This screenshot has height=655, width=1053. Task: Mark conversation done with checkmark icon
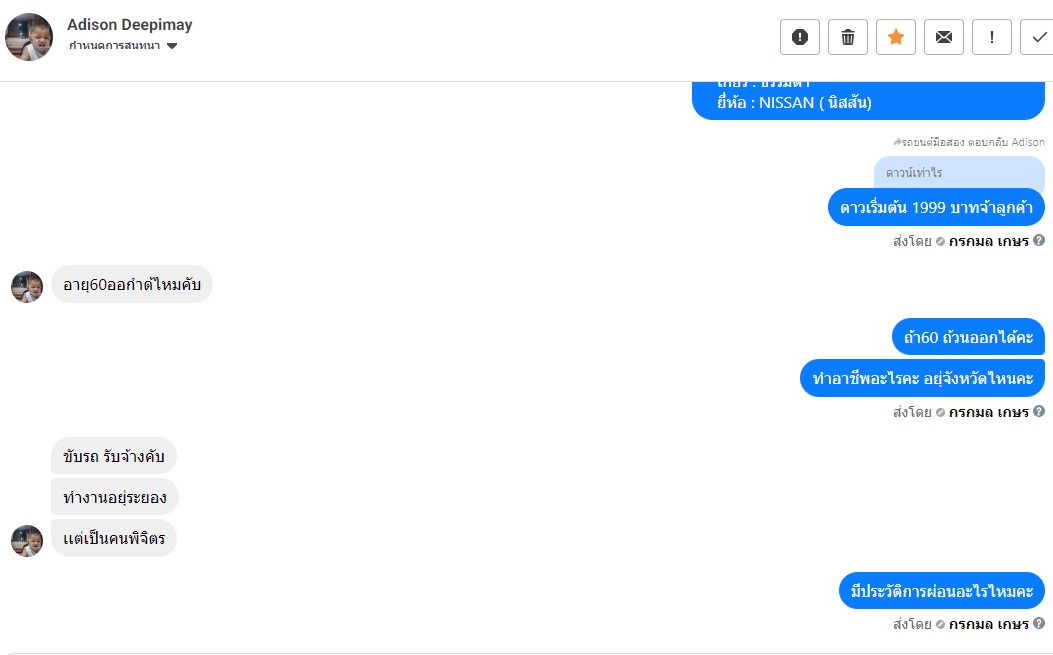[x=1038, y=37]
